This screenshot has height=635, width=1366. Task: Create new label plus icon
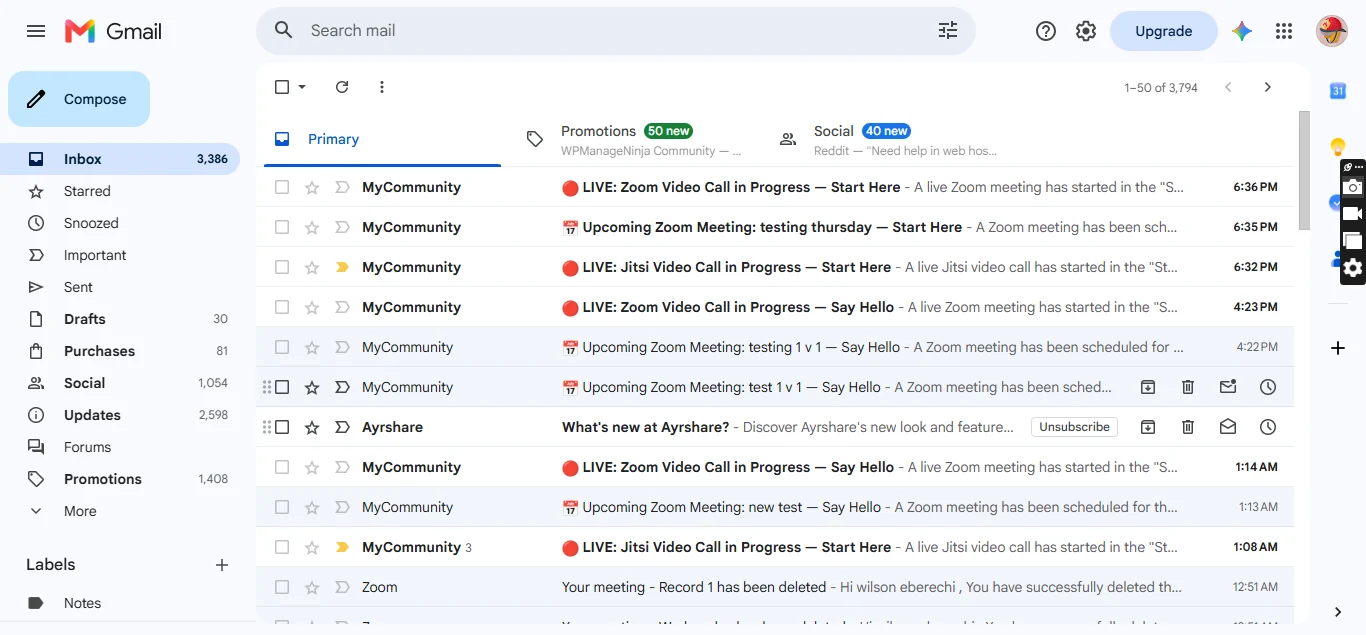222,565
